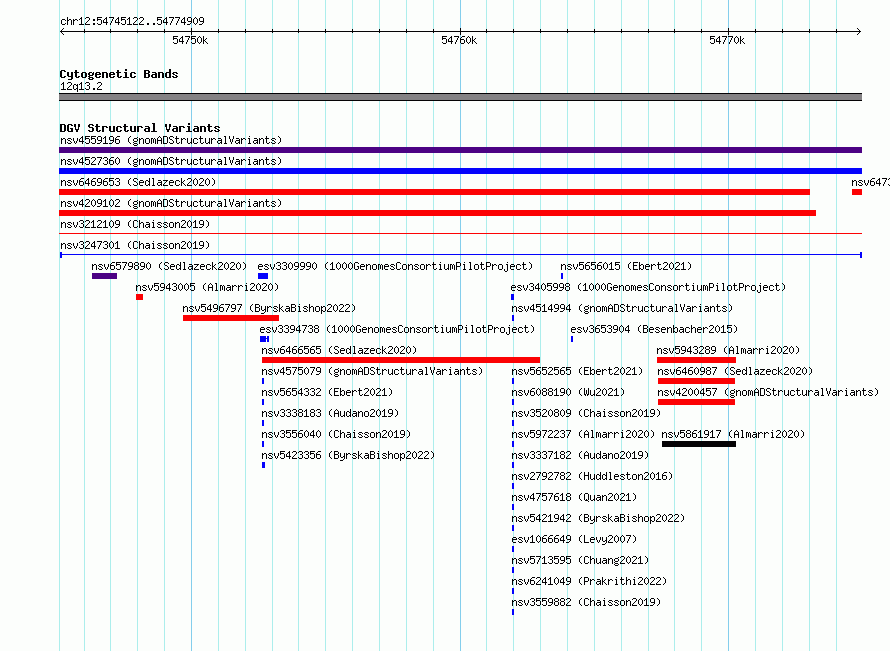The width and height of the screenshot is (890, 651).
Task: Open nsv4514994 gnomADStructuralVariants label
Action: point(622,308)
